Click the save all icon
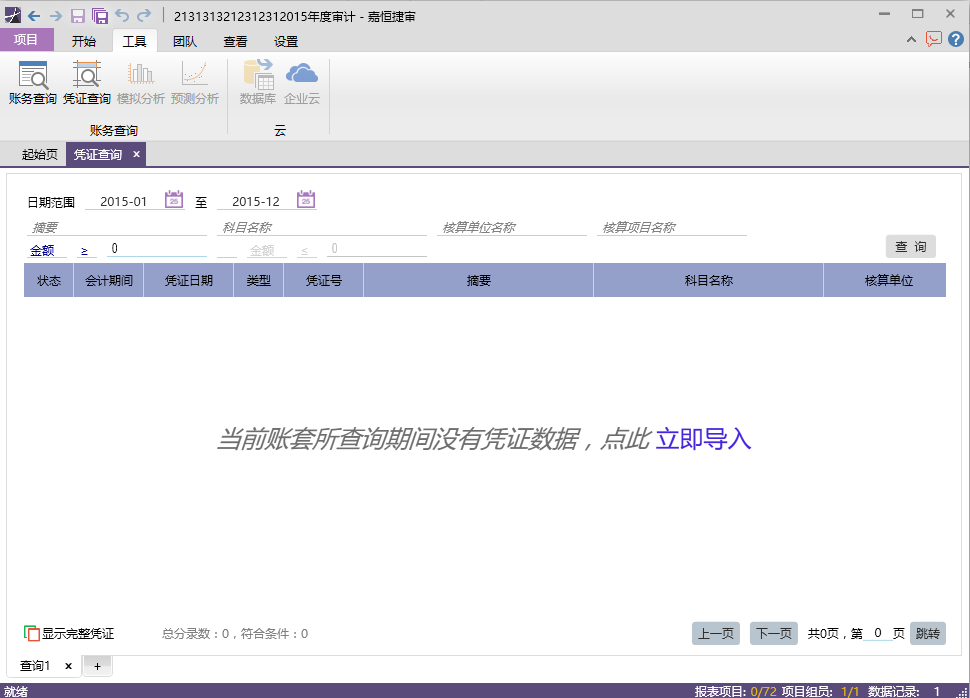This screenshot has height=698, width=970. click(100, 16)
